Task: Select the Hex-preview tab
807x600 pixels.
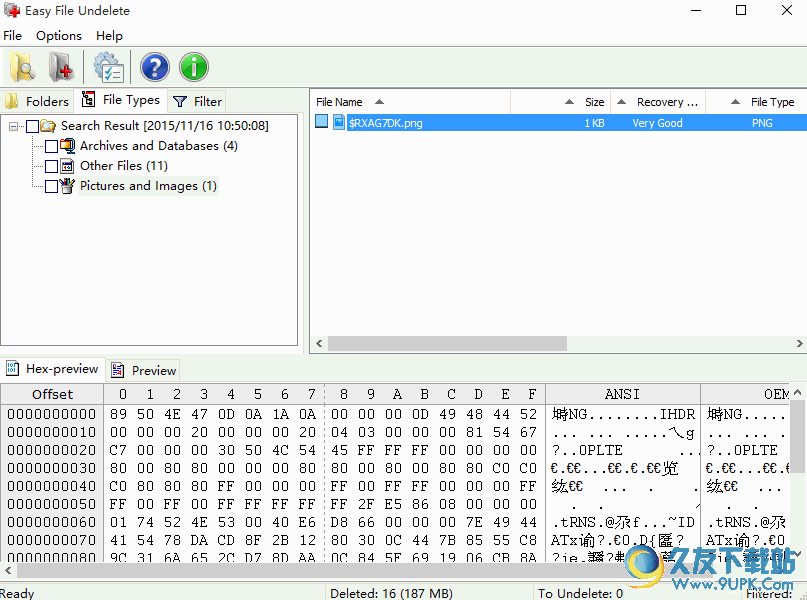Action: 52,369
